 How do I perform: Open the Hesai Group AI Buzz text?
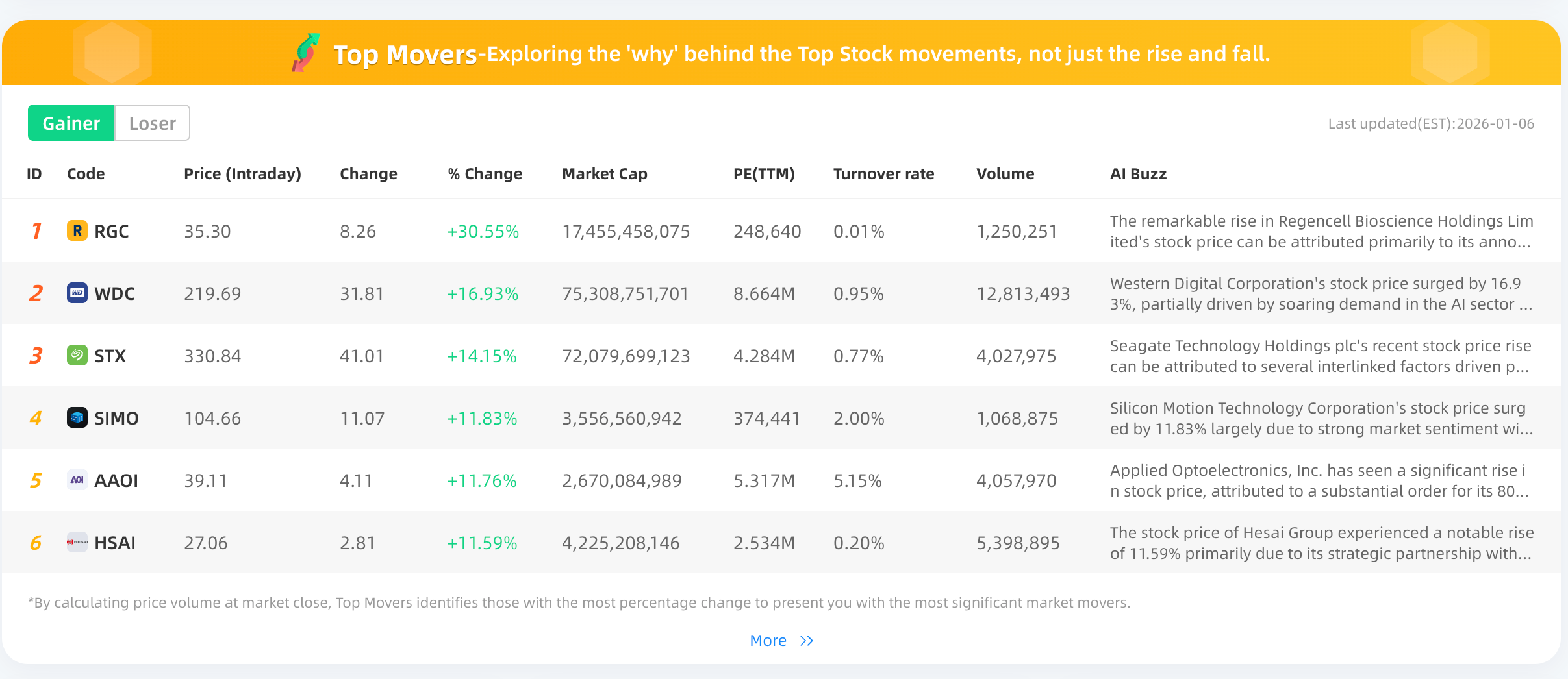[1321, 543]
